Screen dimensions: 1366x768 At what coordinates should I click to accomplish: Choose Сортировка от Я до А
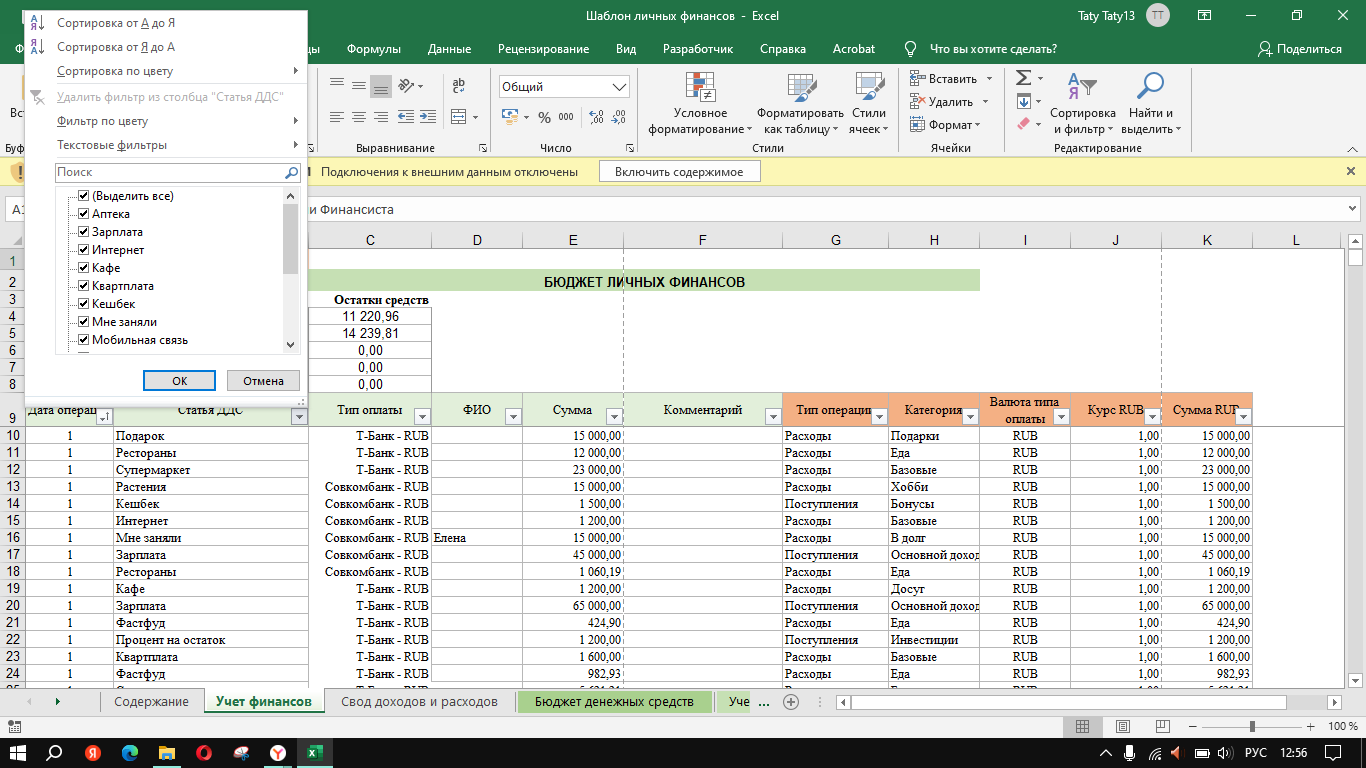116,46
